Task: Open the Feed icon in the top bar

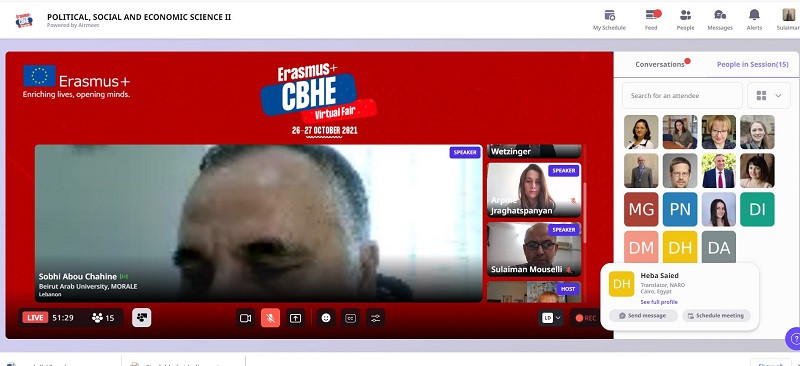Action: pyautogui.click(x=652, y=20)
